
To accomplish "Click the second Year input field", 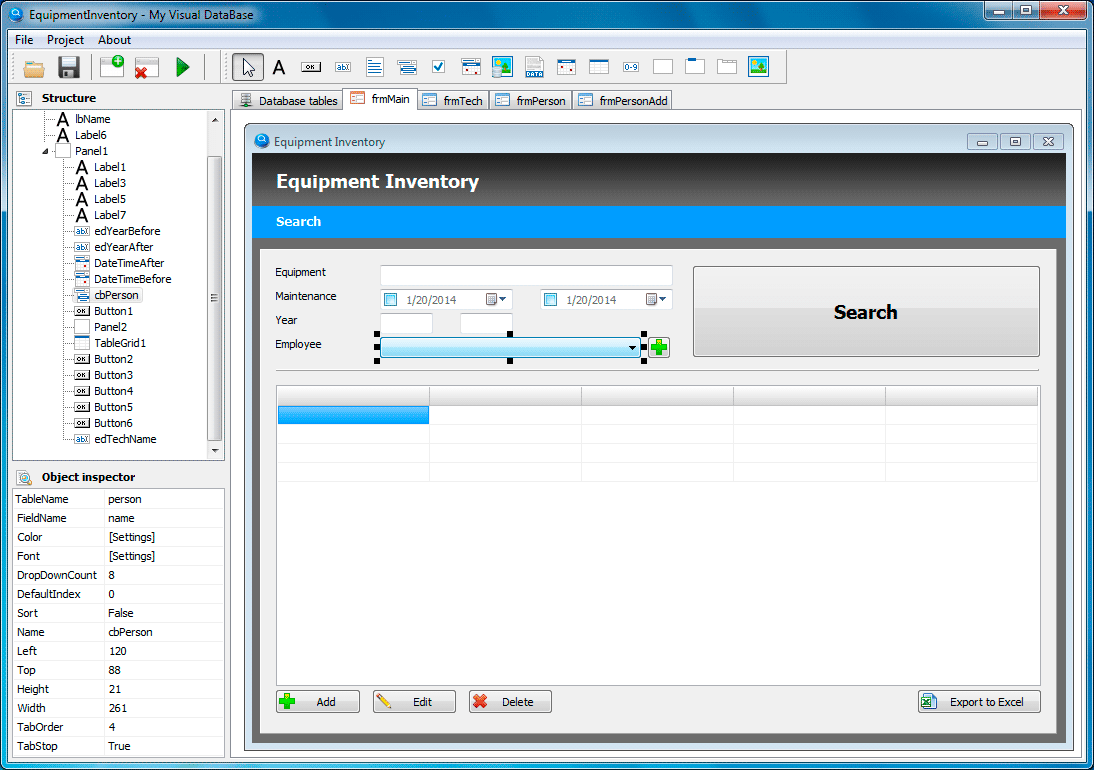I will tap(486, 323).
